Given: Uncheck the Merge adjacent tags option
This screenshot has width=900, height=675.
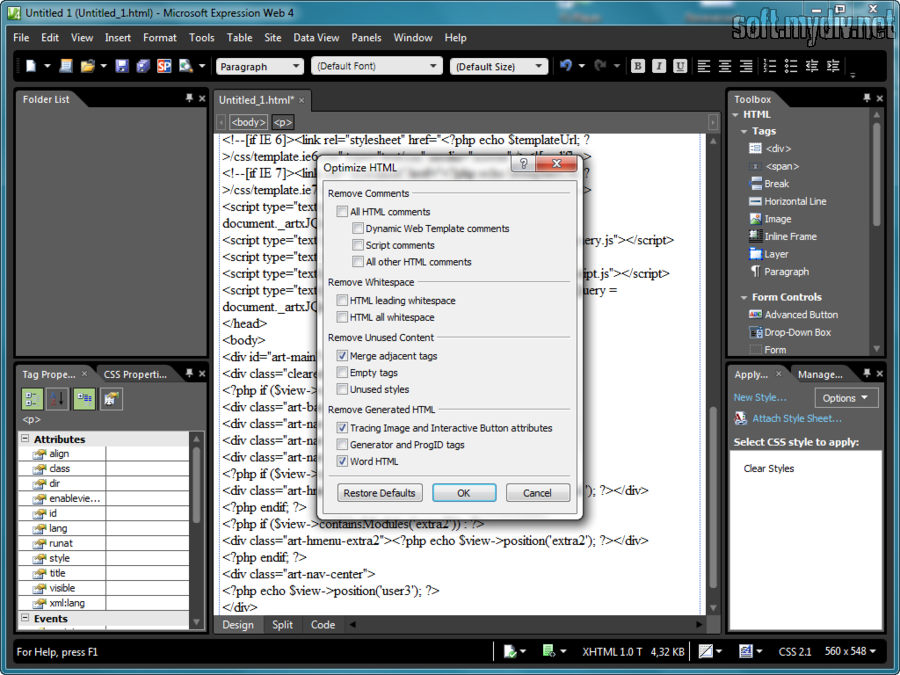Looking at the screenshot, I should [x=342, y=356].
